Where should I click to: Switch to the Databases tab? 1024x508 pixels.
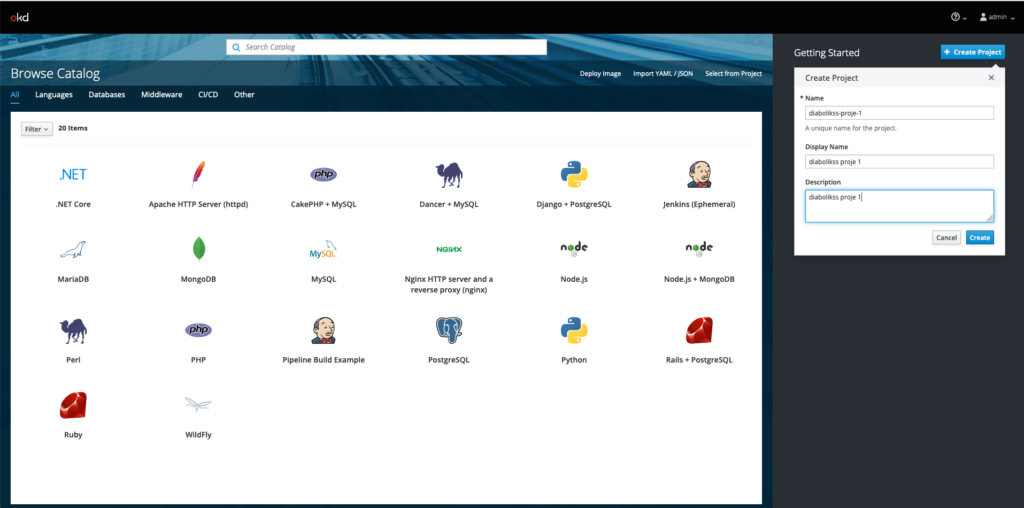tap(106, 95)
